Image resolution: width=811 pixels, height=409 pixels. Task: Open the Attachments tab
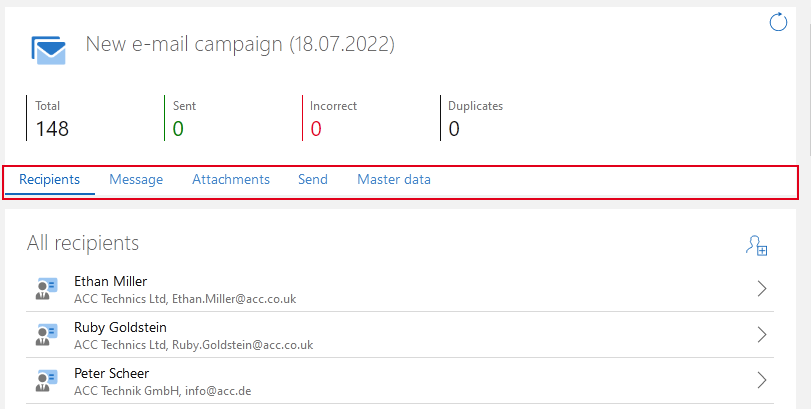(231, 180)
